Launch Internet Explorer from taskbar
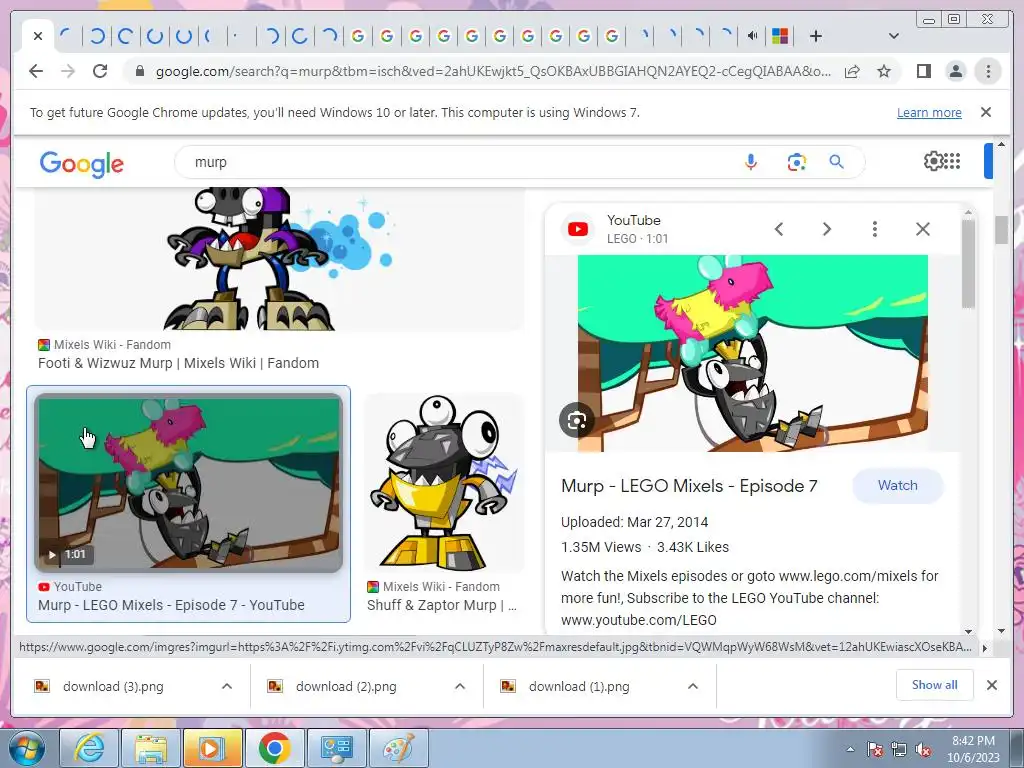Viewport: 1024px width, 768px height. tap(89, 748)
